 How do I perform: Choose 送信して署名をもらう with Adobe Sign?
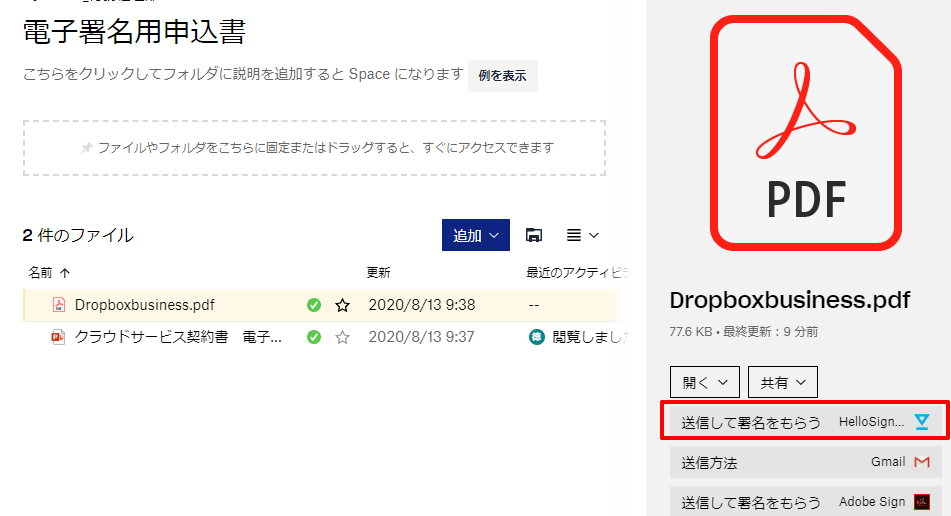pyautogui.click(x=805, y=501)
